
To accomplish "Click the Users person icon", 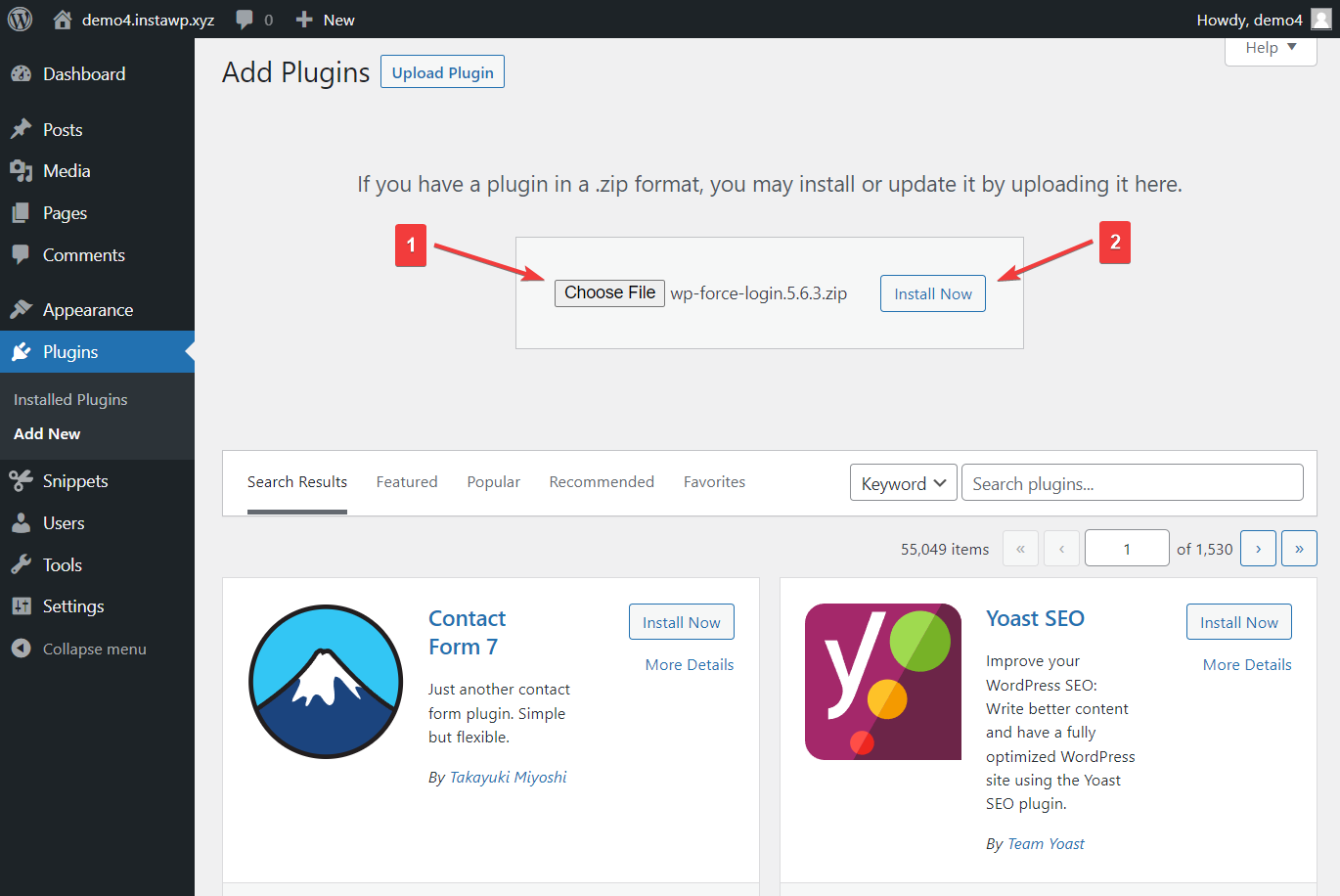I will point(22,523).
